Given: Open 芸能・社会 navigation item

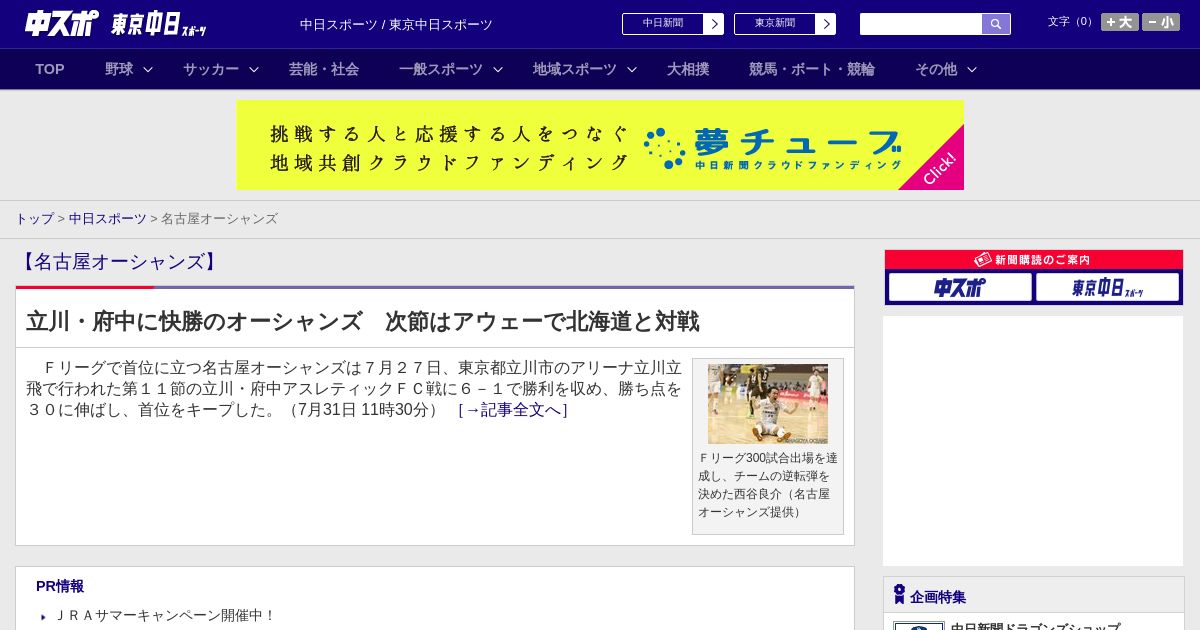Looking at the screenshot, I should [x=324, y=69].
